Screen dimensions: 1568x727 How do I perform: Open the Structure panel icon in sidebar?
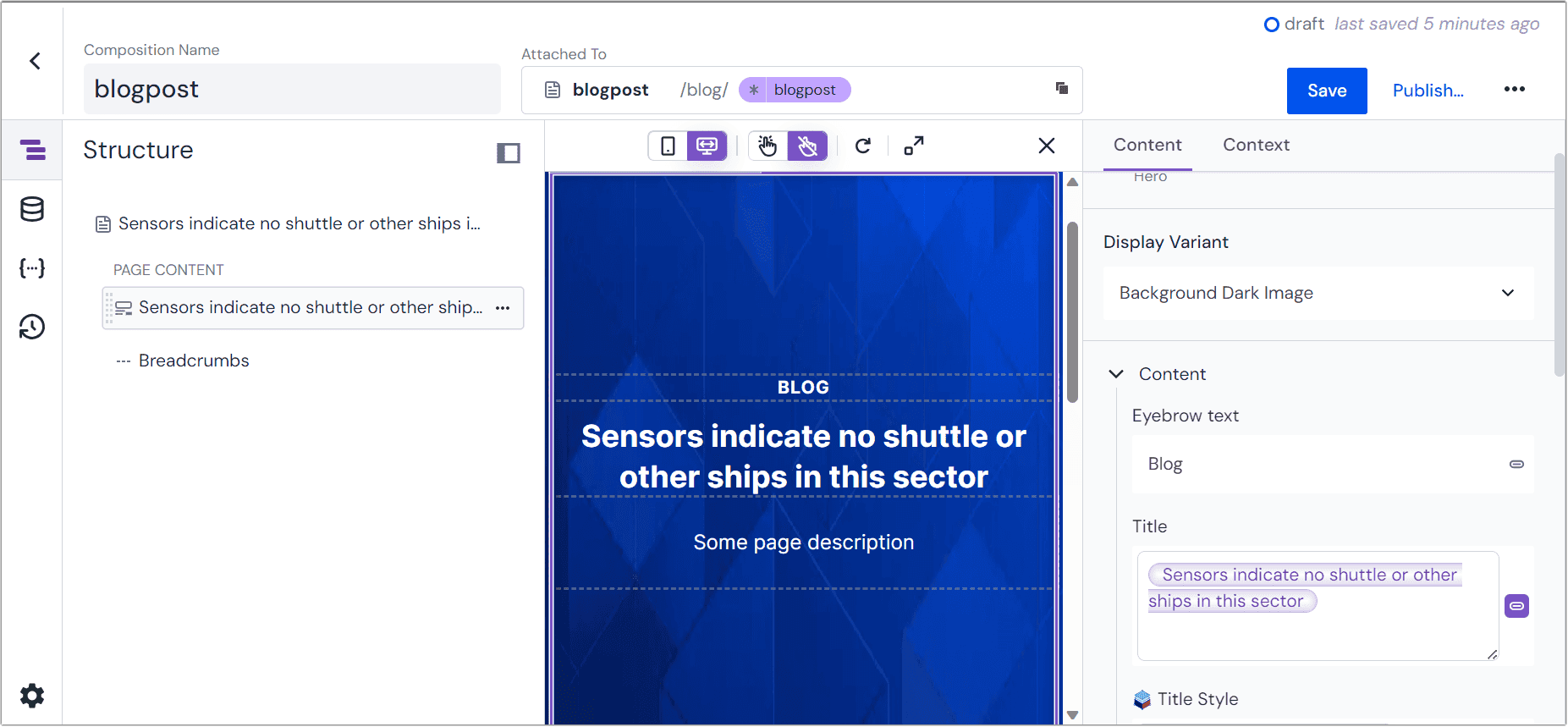tap(32, 151)
